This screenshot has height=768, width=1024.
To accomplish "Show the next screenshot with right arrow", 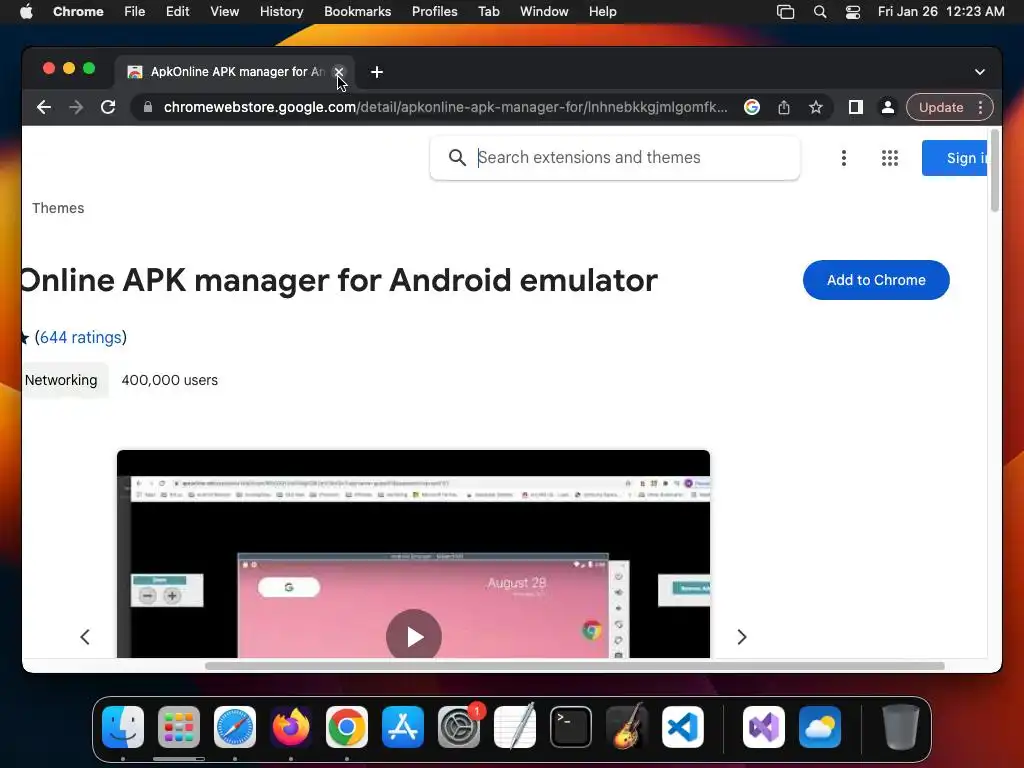I will [741, 637].
